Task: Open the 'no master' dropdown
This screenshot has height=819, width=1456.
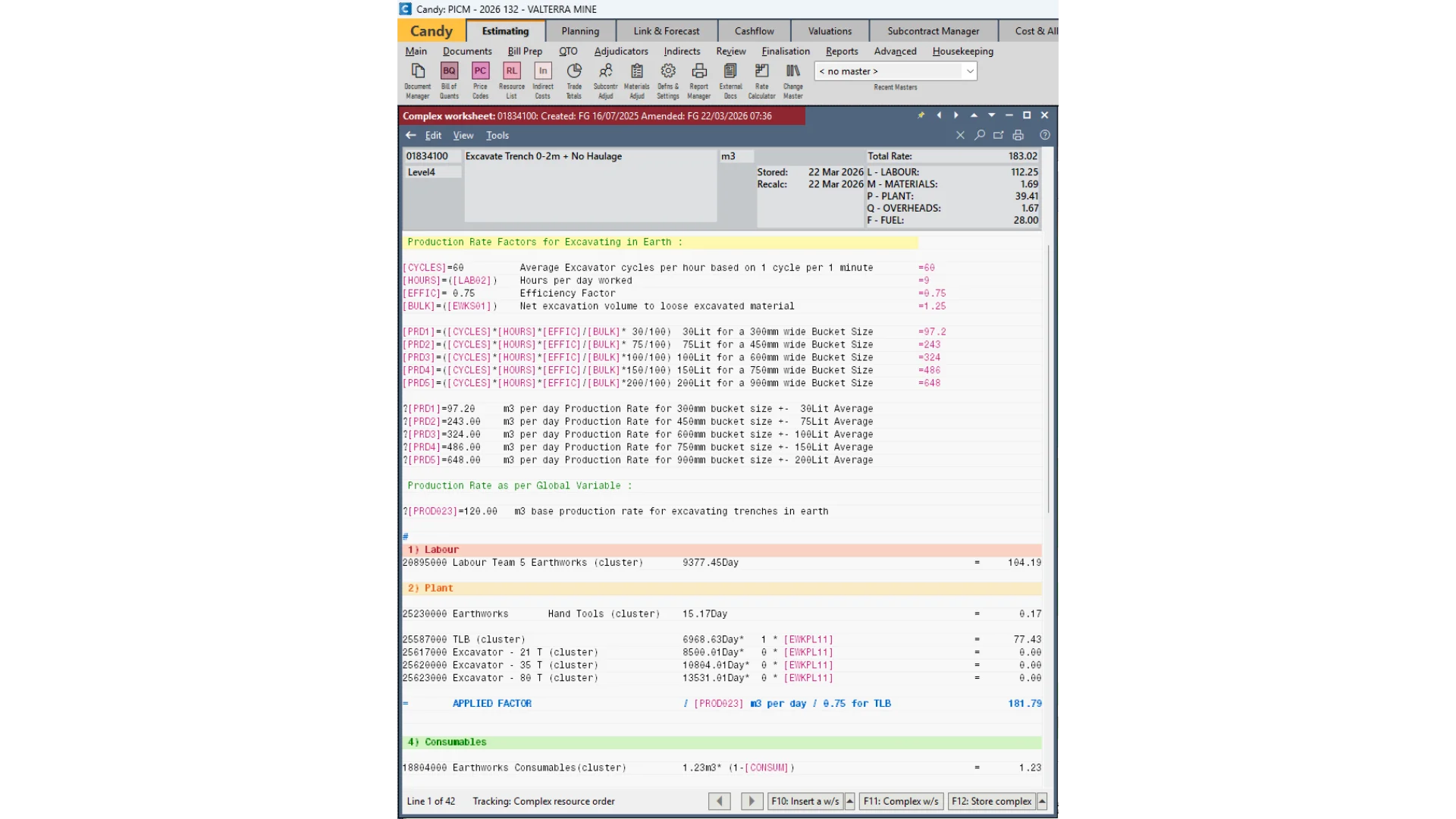Action: pyautogui.click(x=969, y=71)
